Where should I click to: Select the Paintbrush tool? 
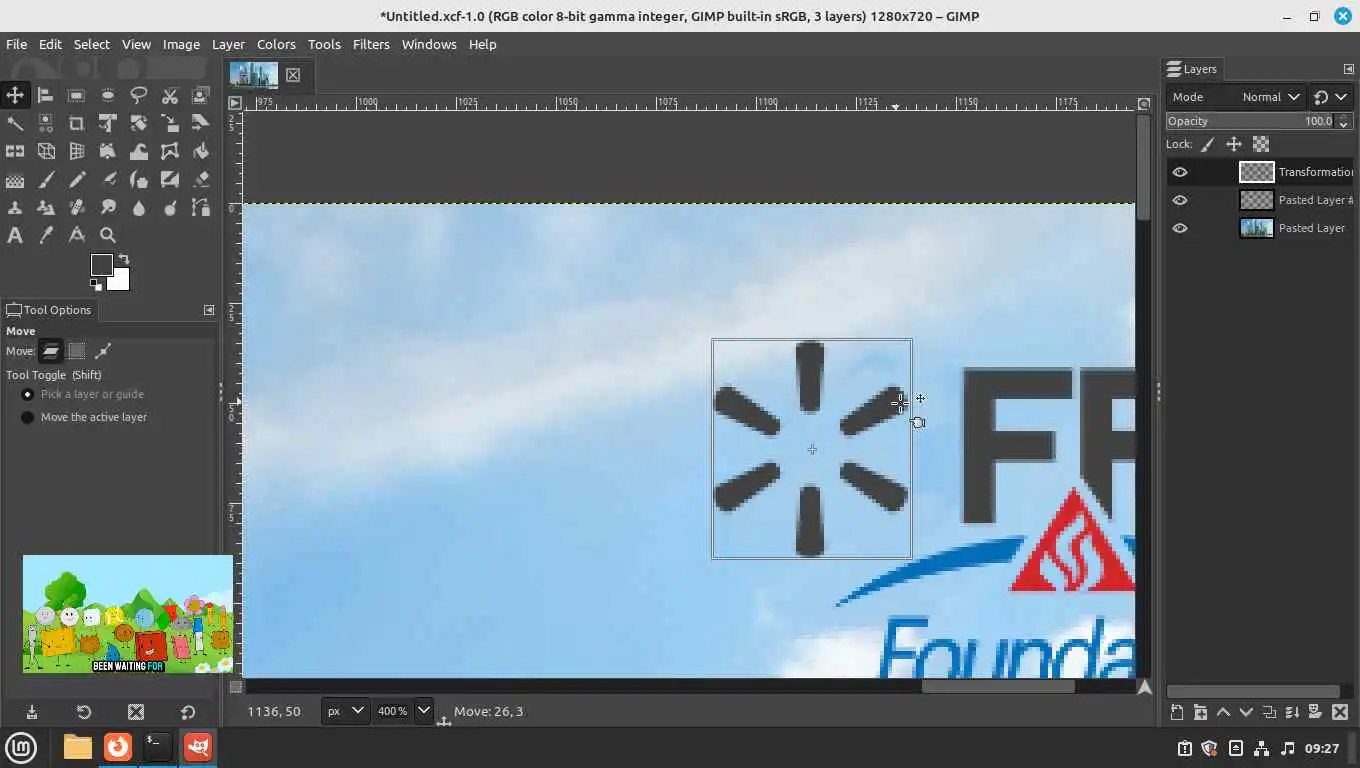point(45,180)
